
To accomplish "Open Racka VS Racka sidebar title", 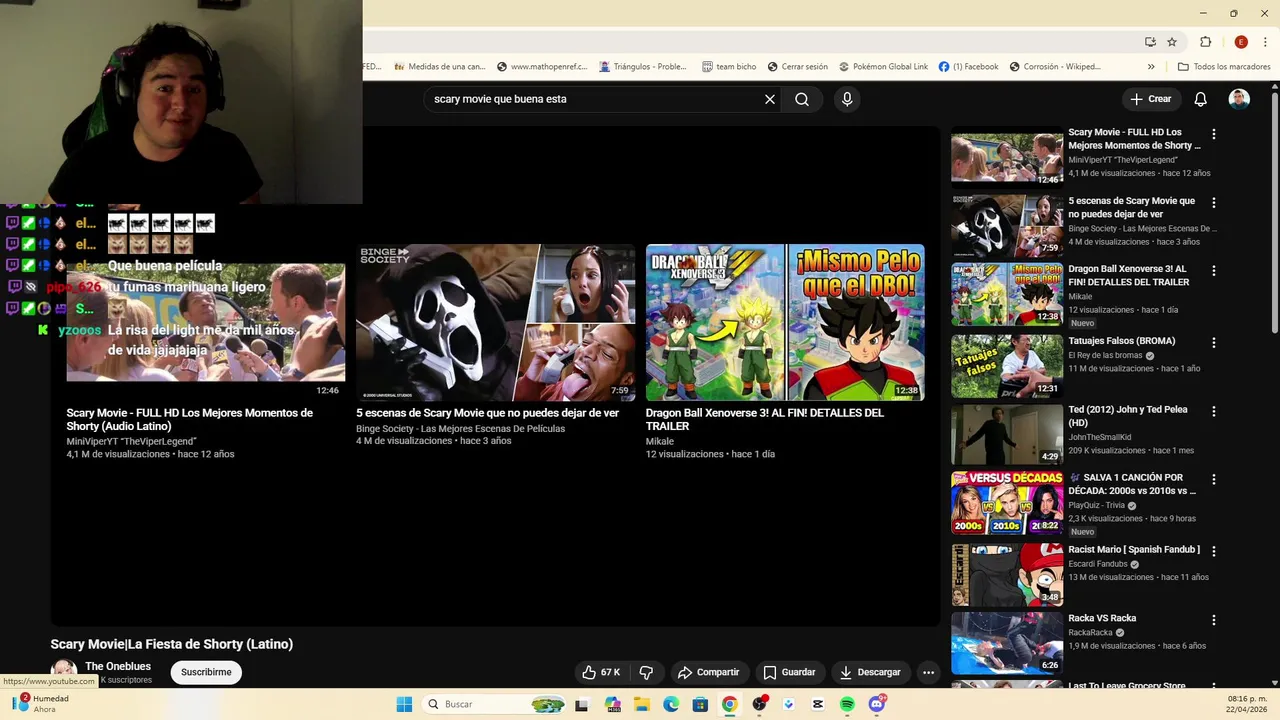I will (1102, 618).
